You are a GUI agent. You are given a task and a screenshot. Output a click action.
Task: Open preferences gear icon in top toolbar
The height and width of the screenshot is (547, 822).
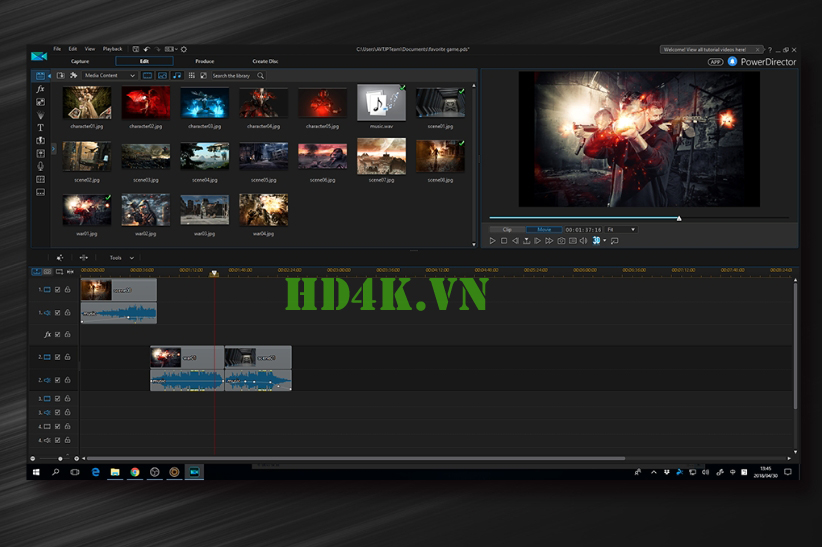[184, 49]
